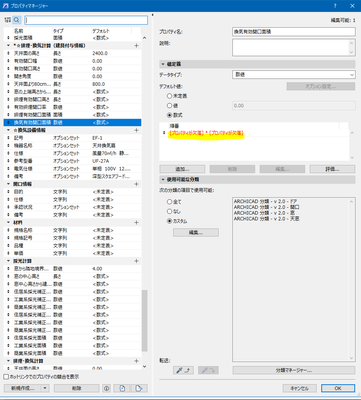The height and width of the screenshot is (400, 361).
Task: Click the 編集... button under カスタム
Action: [196, 233]
